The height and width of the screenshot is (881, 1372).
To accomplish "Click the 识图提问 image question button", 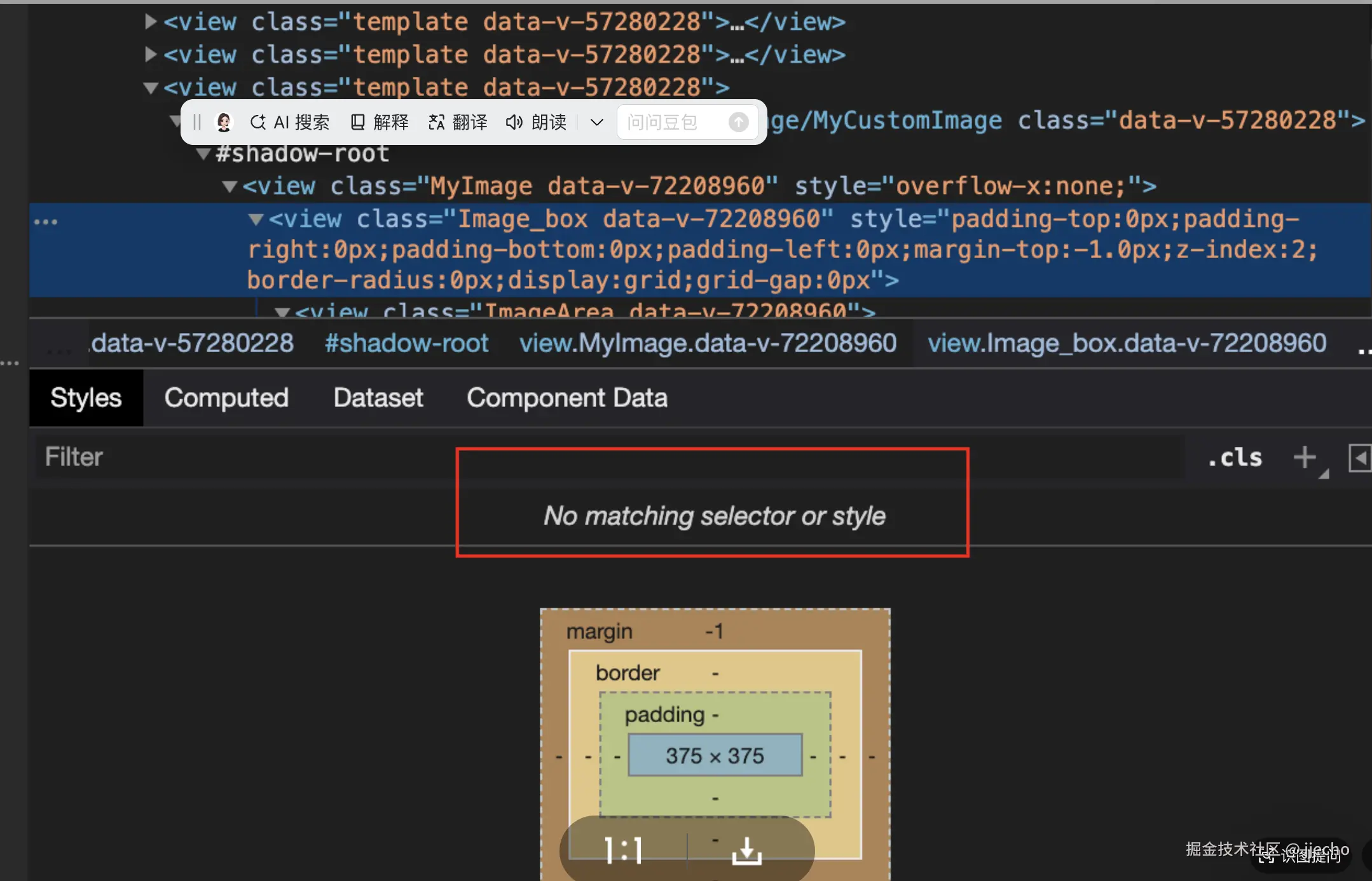I will coord(1301,857).
